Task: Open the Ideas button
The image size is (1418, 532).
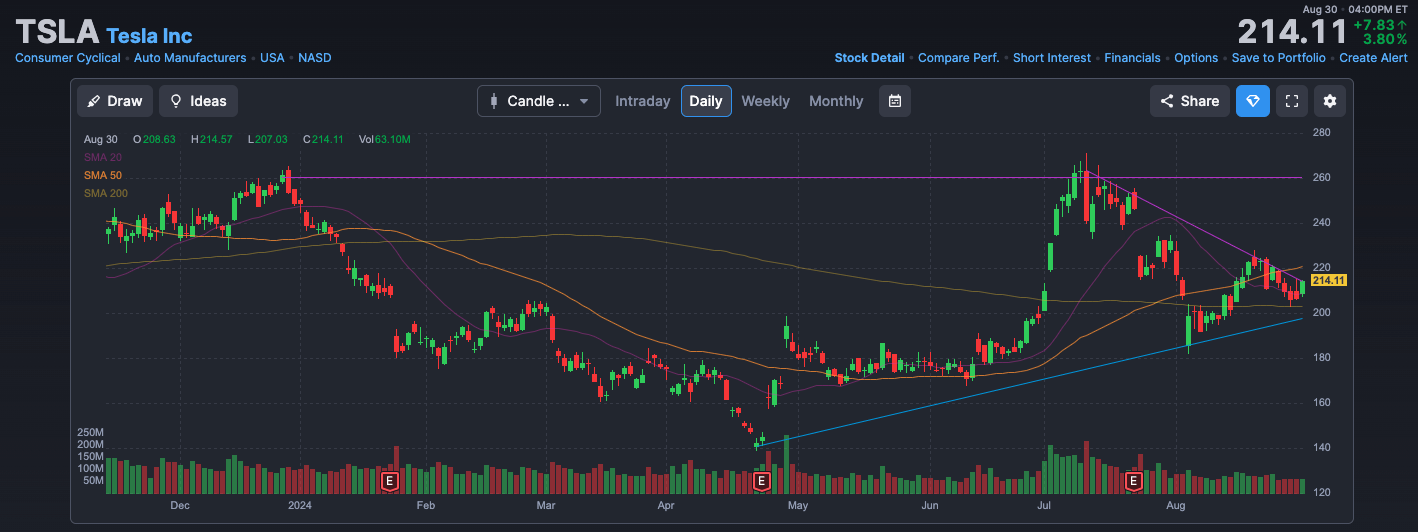Action: [198, 101]
